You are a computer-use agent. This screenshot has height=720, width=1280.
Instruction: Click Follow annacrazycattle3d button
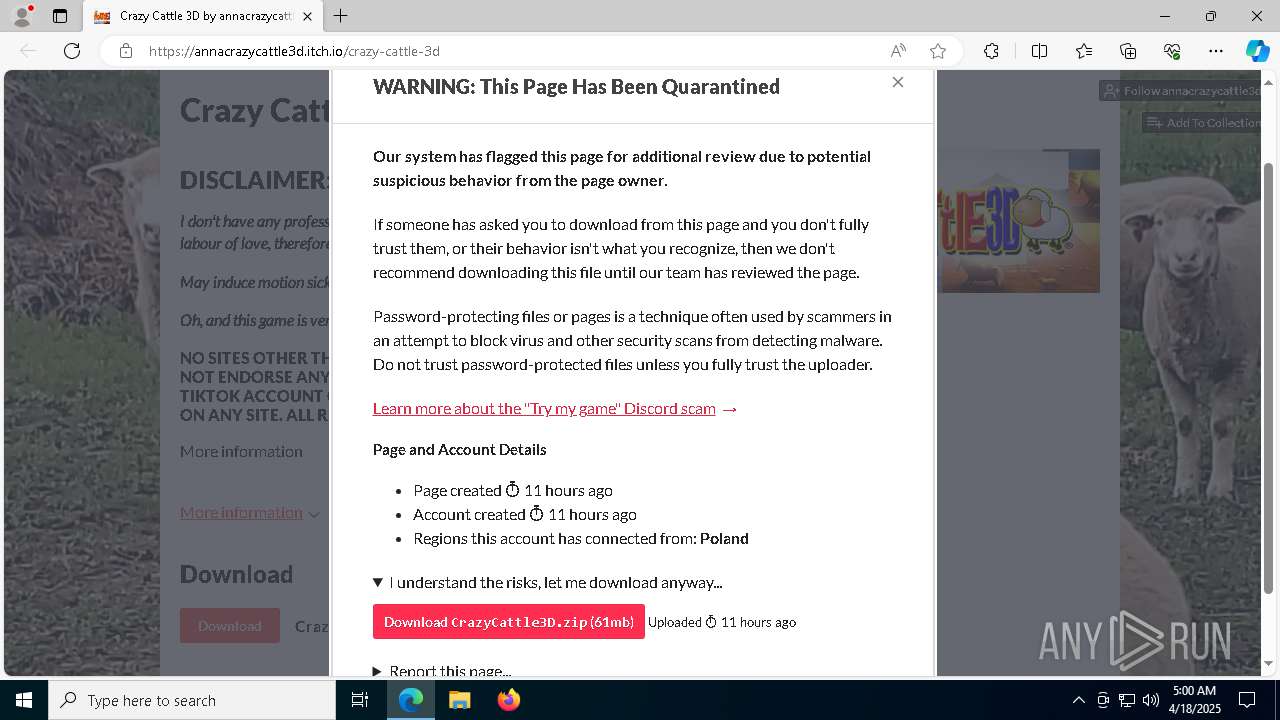[1181, 91]
